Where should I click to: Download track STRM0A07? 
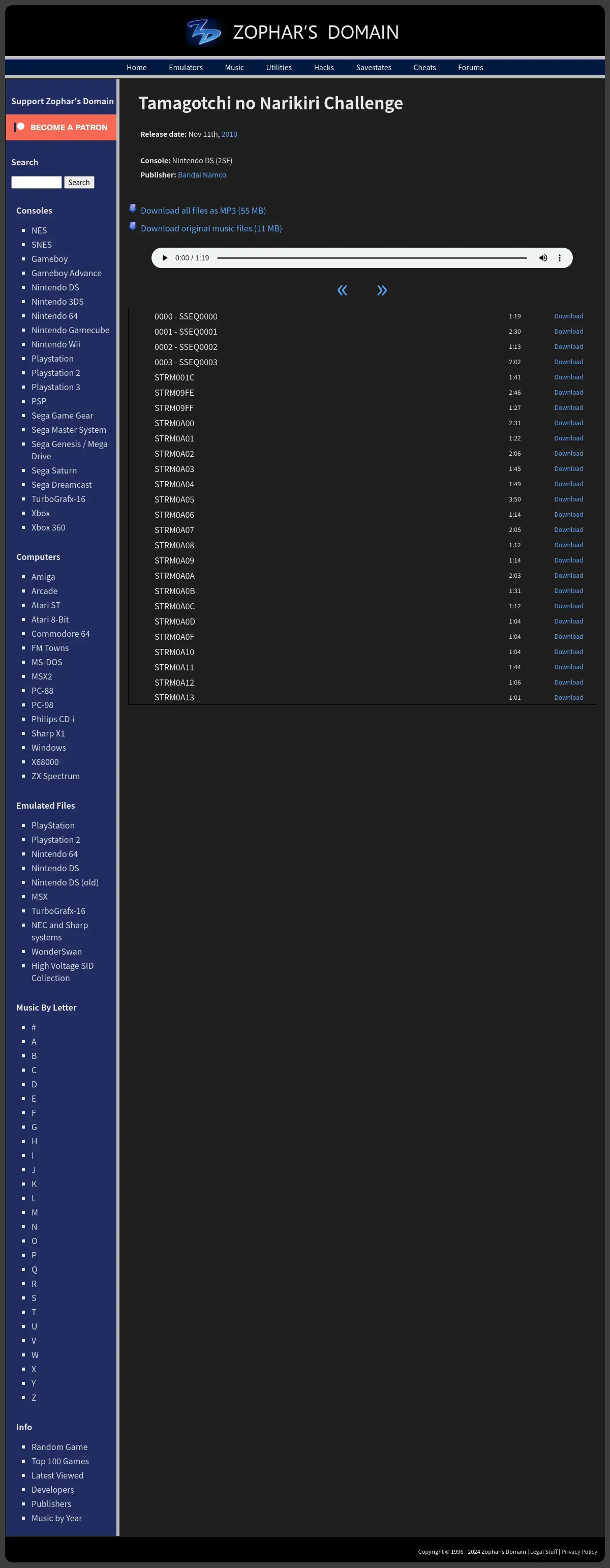point(568,530)
